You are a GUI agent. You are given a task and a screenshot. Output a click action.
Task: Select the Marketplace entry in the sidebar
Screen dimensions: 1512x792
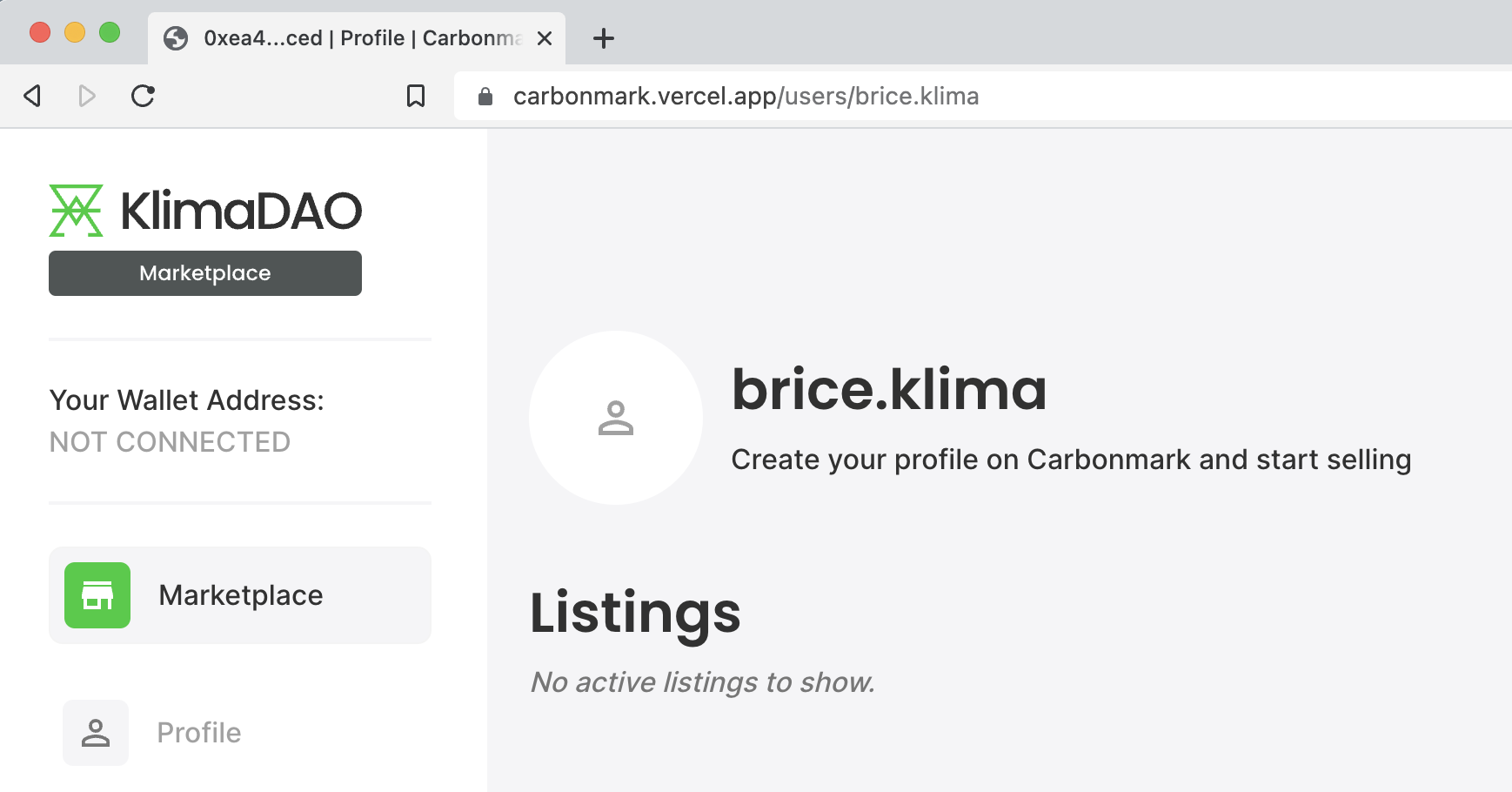click(239, 595)
